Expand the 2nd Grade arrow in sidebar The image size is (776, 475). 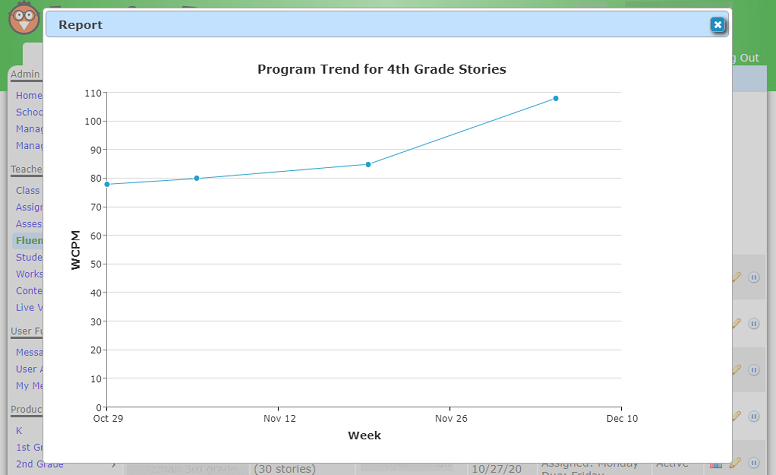(113, 463)
